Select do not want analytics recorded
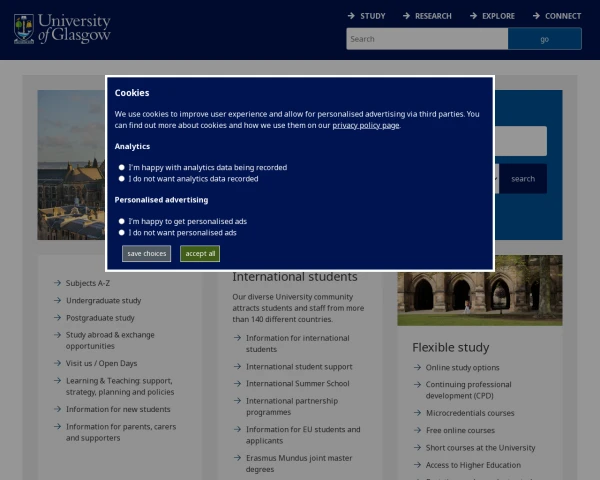 [x=122, y=179]
